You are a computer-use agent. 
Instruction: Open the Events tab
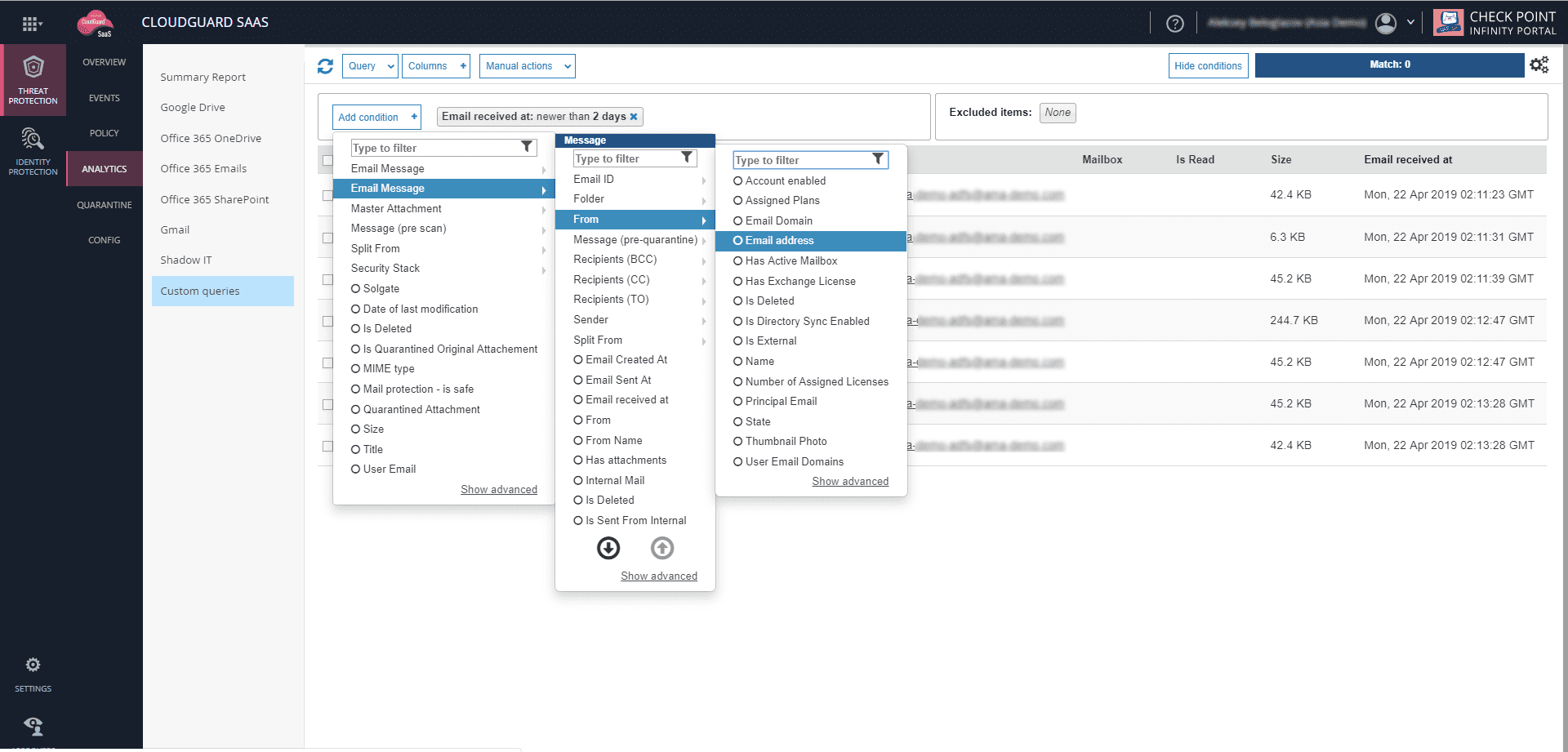click(105, 98)
